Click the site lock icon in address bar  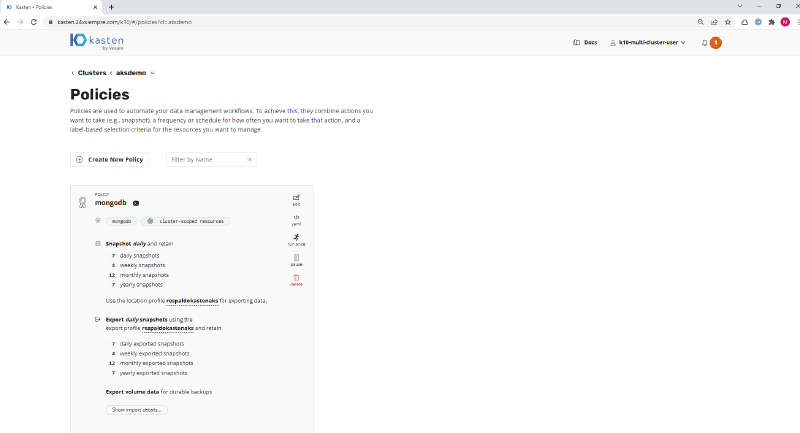click(50, 22)
